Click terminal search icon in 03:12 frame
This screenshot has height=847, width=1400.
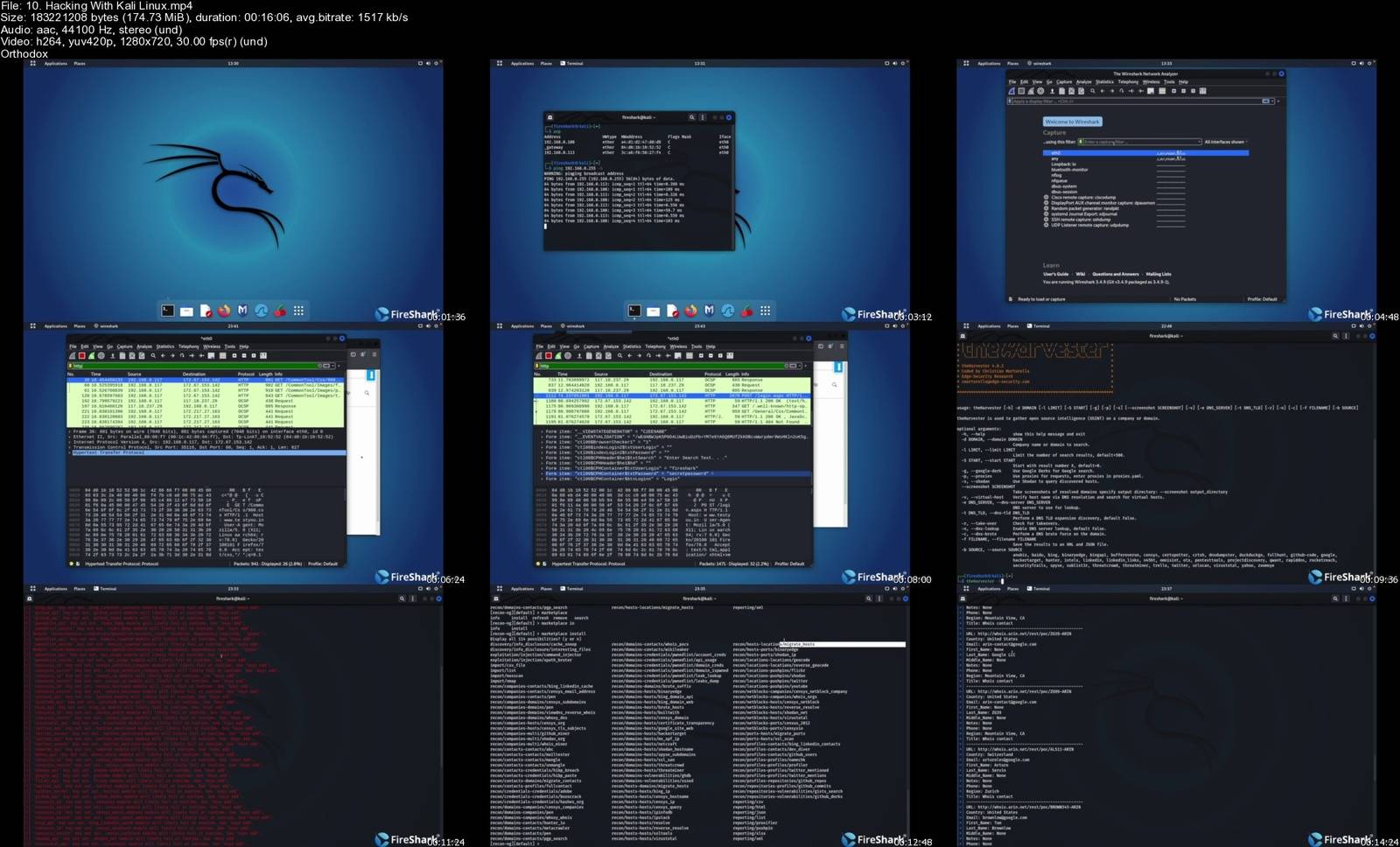(x=691, y=117)
